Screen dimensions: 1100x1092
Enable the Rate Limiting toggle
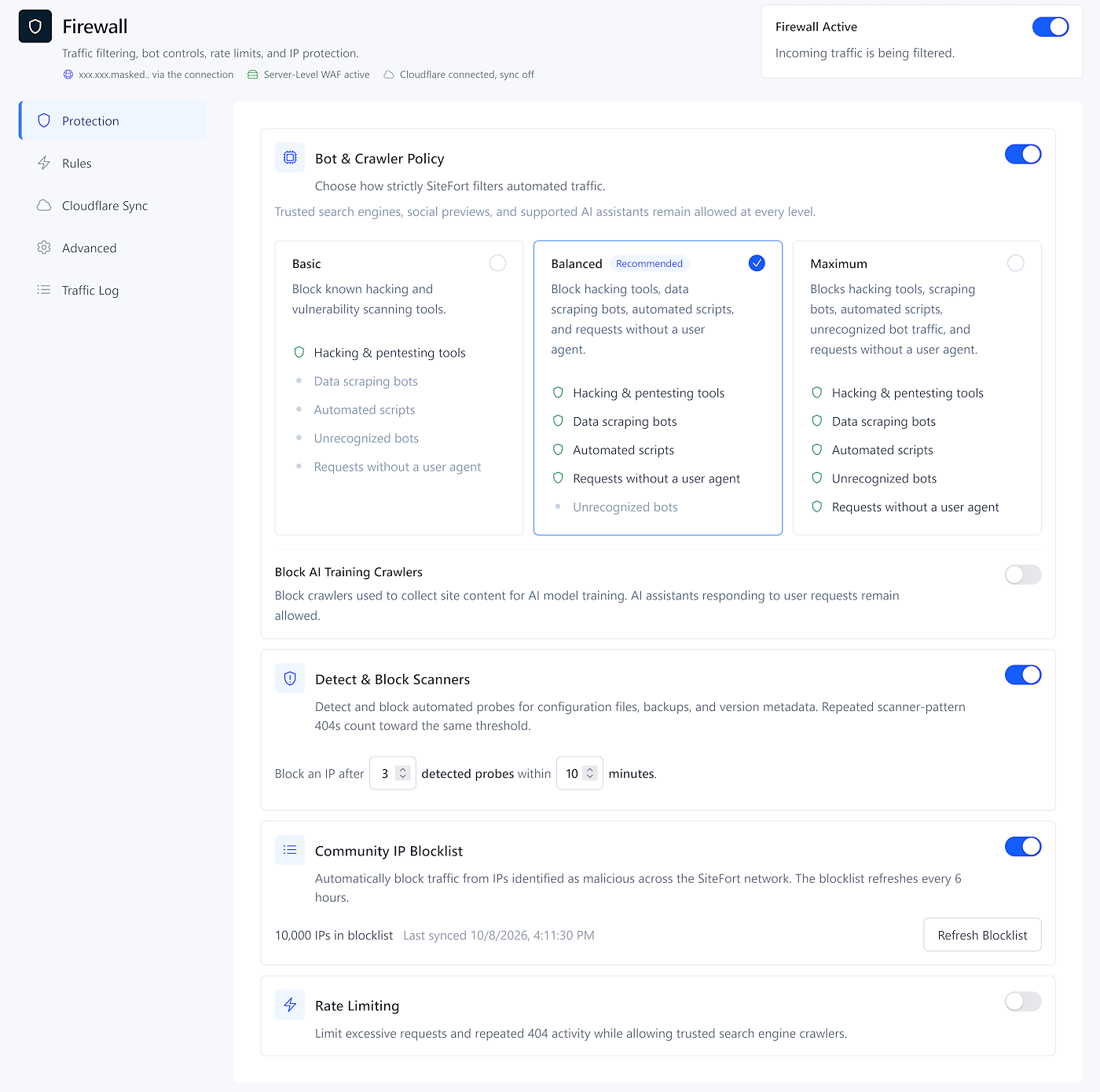pyautogui.click(x=1023, y=1001)
